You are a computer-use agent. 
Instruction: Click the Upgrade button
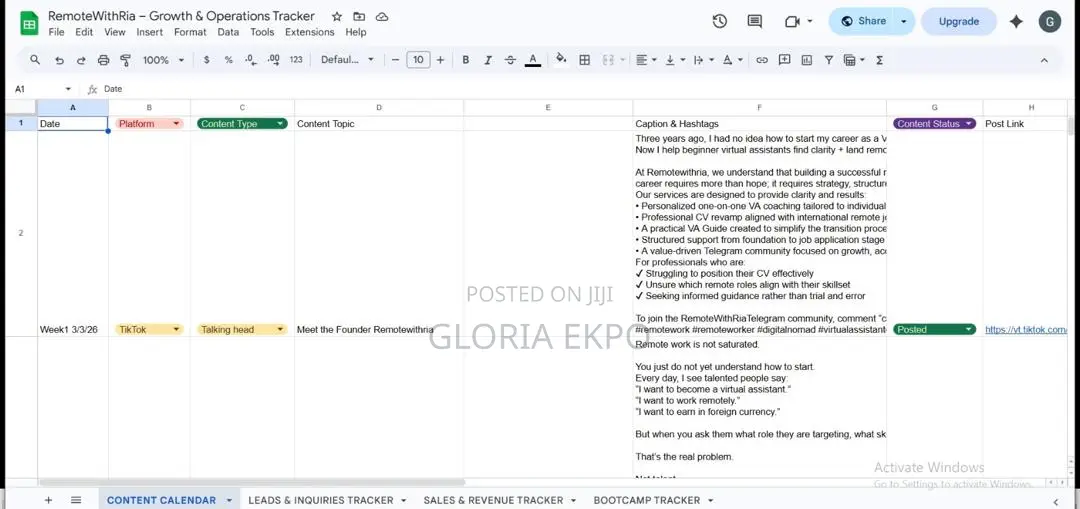pos(959,21)
